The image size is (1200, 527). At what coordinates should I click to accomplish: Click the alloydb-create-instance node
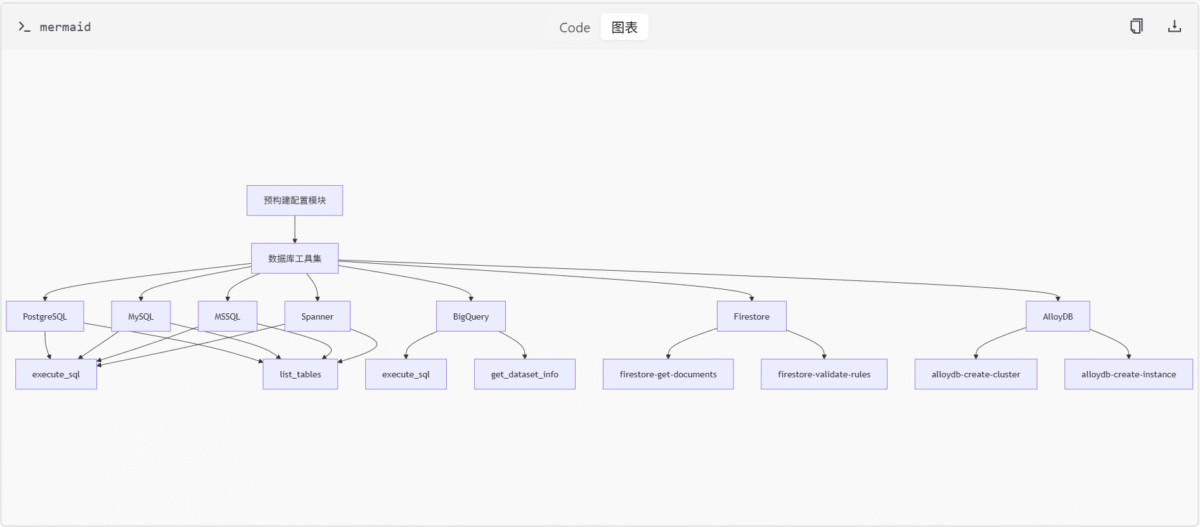click(x=1128, y=374)
